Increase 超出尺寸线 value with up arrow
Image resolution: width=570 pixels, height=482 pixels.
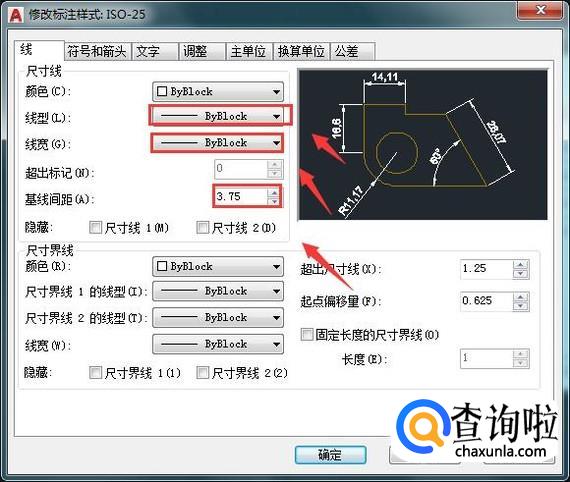521,265
